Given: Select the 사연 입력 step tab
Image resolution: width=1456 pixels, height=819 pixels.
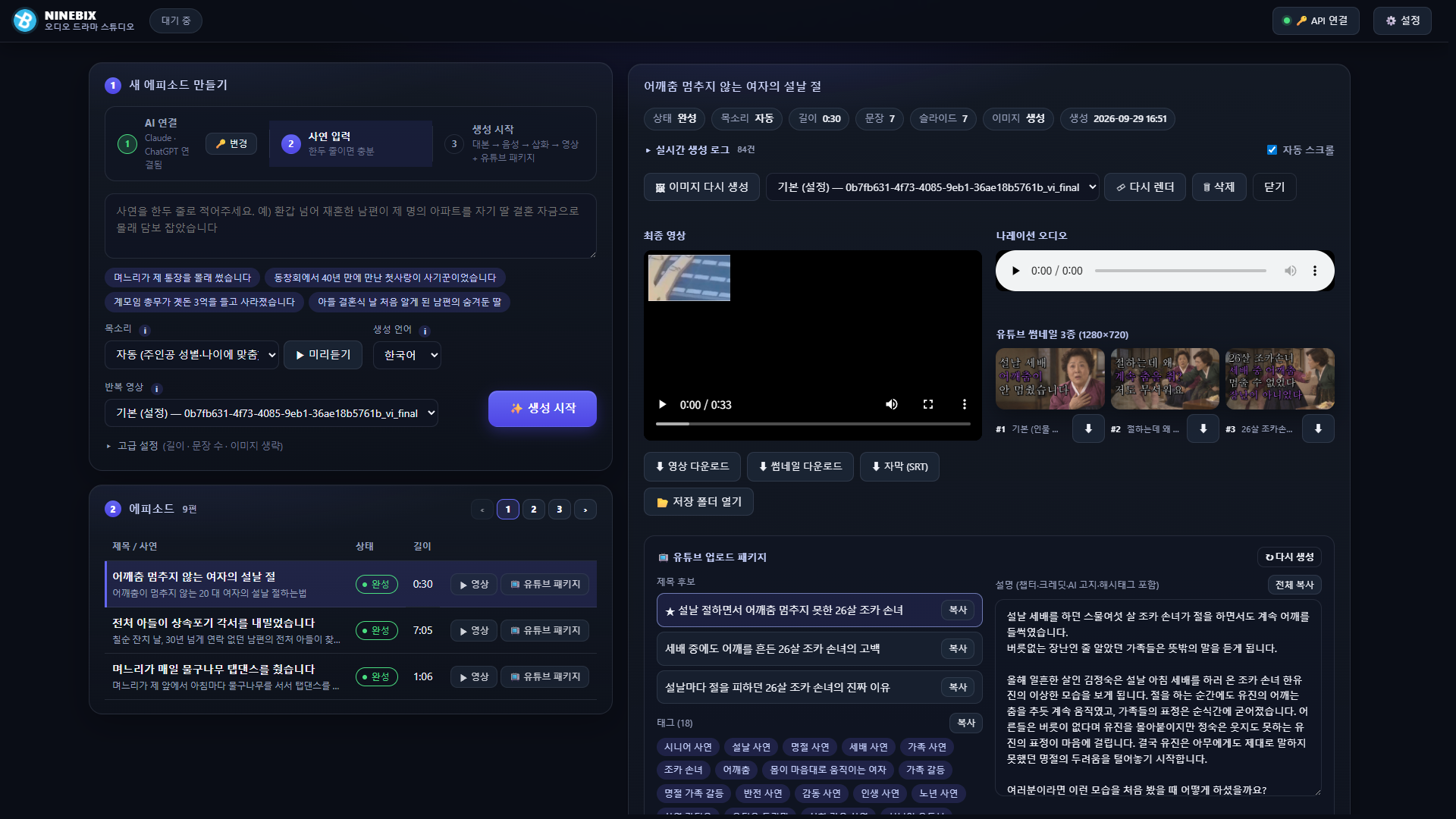Looking at the screenshot, I should click(351, 143).
